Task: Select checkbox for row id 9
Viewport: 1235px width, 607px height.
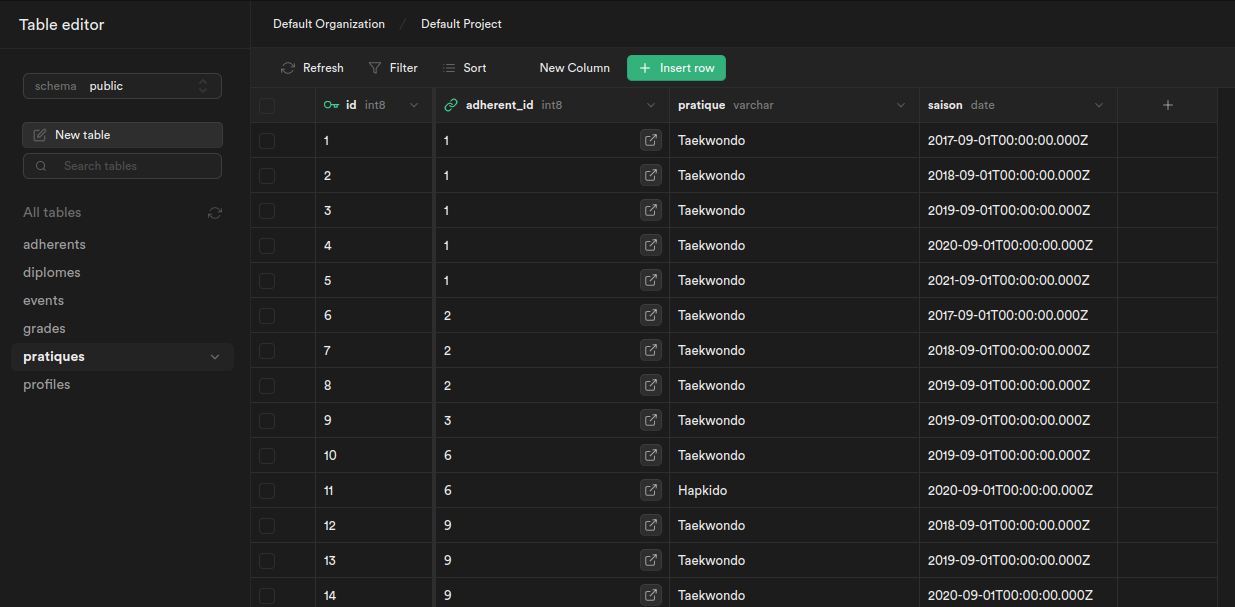Action: click(267, 421)
